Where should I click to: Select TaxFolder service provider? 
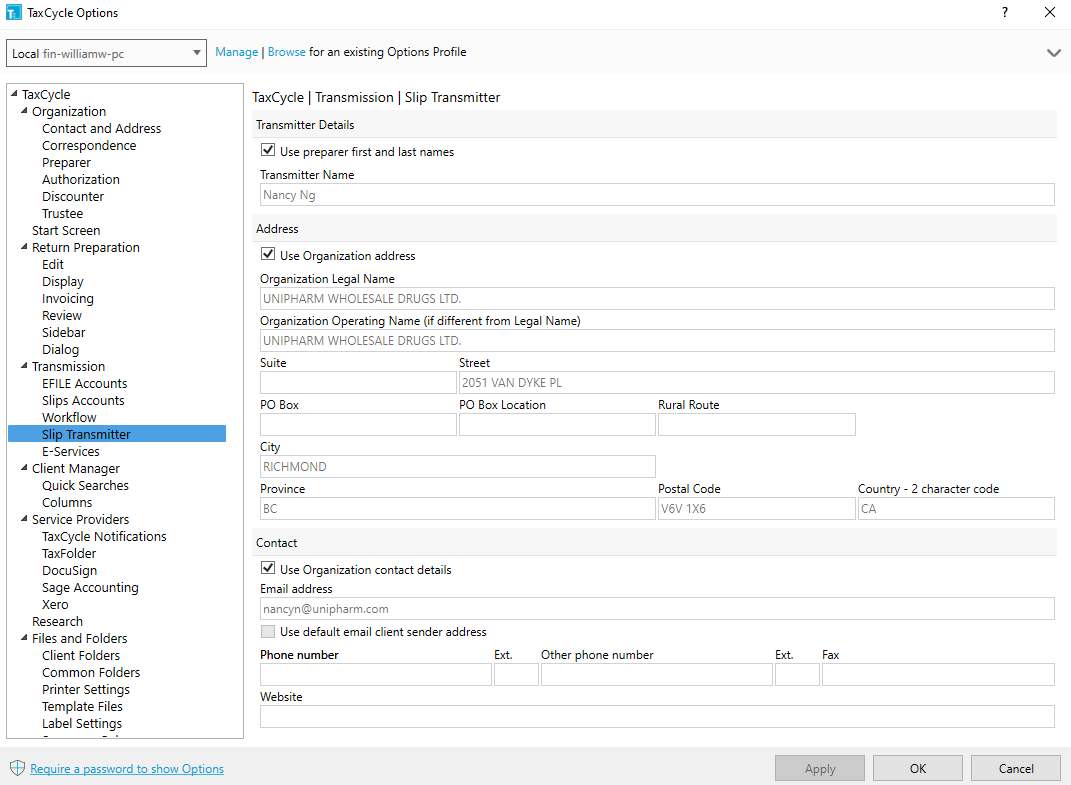point(69,553)
